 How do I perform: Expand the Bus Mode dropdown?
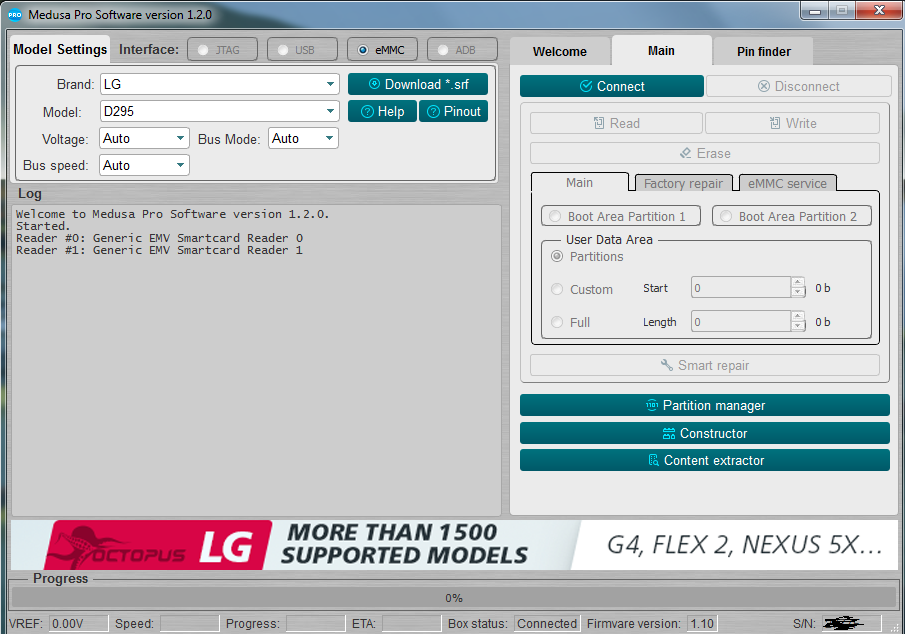pyautogui.click(x=303, y=138)
